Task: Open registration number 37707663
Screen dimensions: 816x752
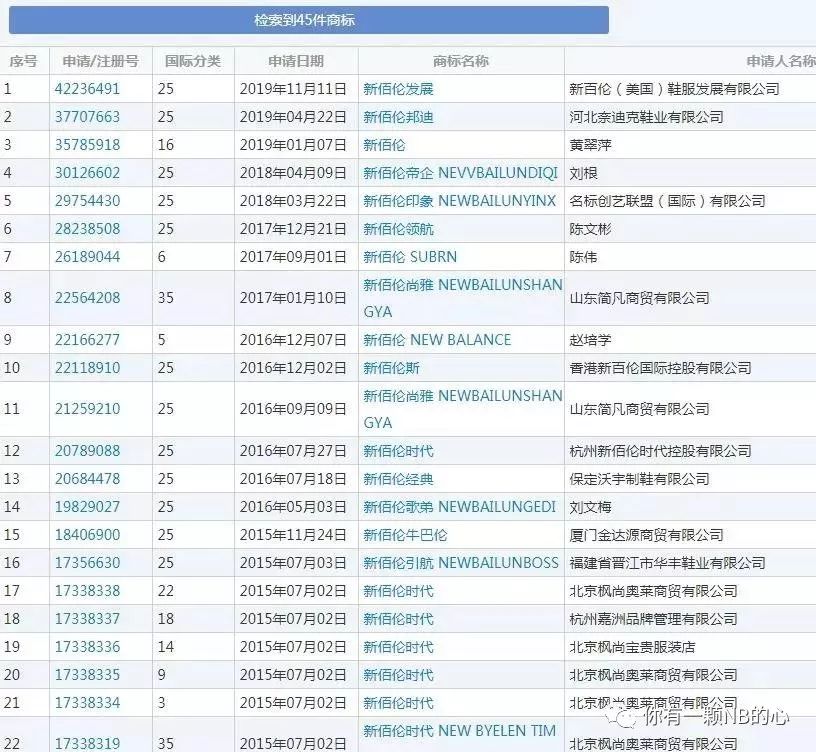Action: [87, 117]
